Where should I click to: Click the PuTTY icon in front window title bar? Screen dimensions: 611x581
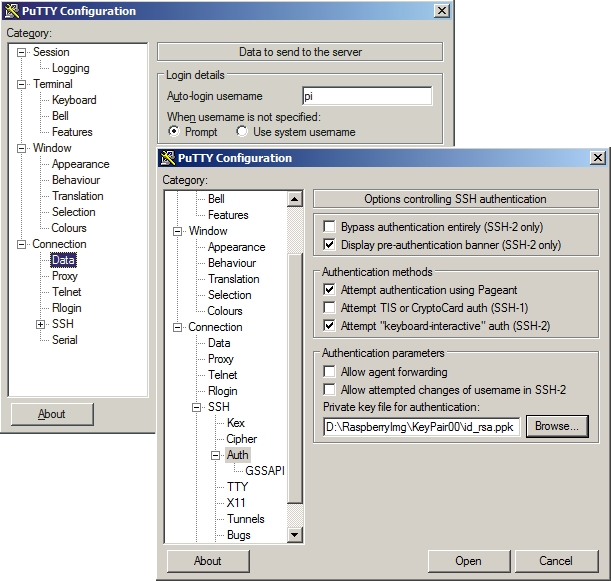(167, 158)
